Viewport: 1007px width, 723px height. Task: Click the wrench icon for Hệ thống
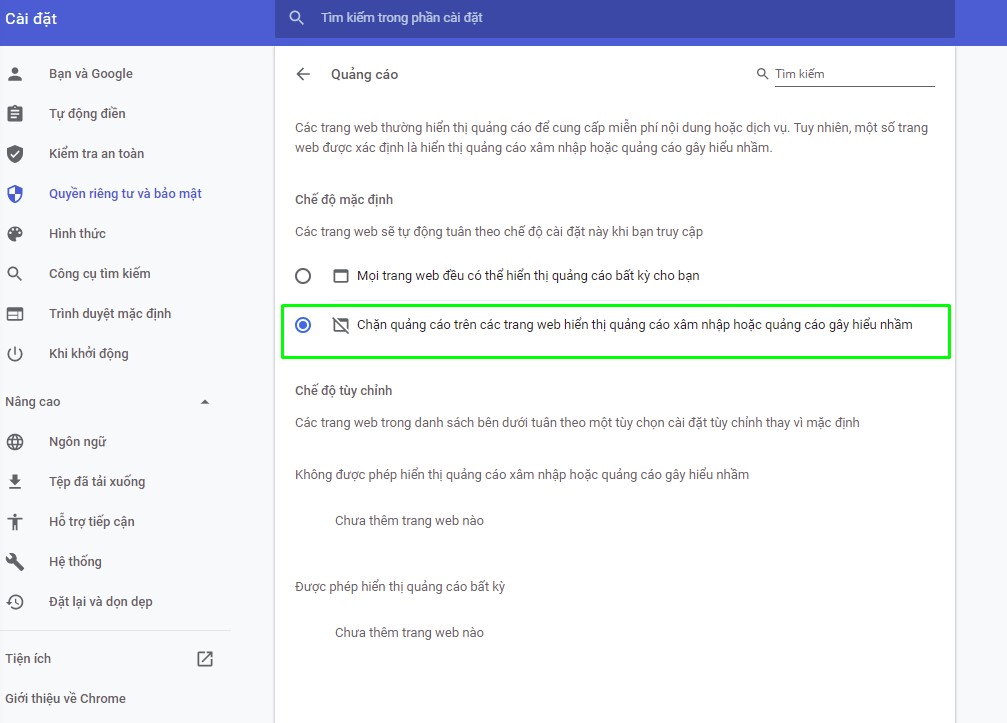pos(15,562)
